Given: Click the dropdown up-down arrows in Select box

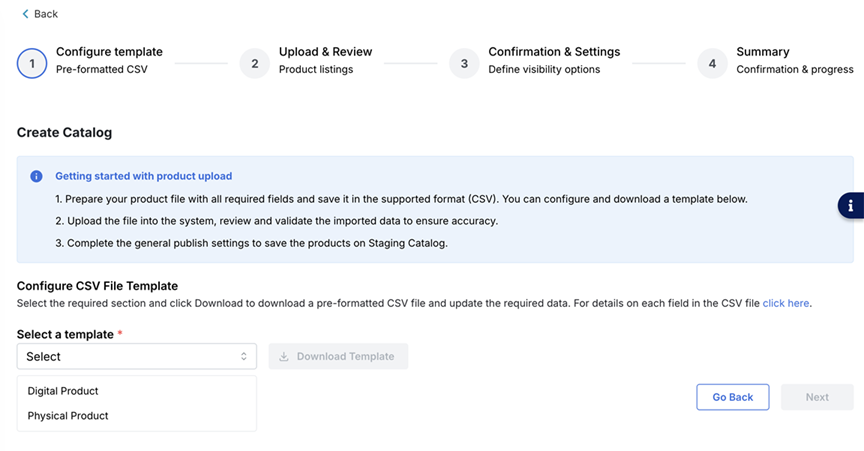Looking at the screenshot, I should click(x=243, y=356).
